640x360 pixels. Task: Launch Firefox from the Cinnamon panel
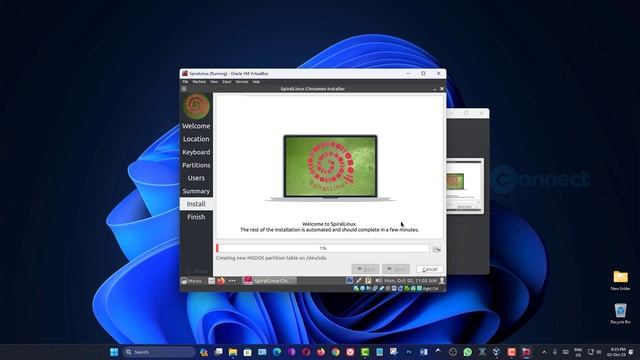point(221,281)
